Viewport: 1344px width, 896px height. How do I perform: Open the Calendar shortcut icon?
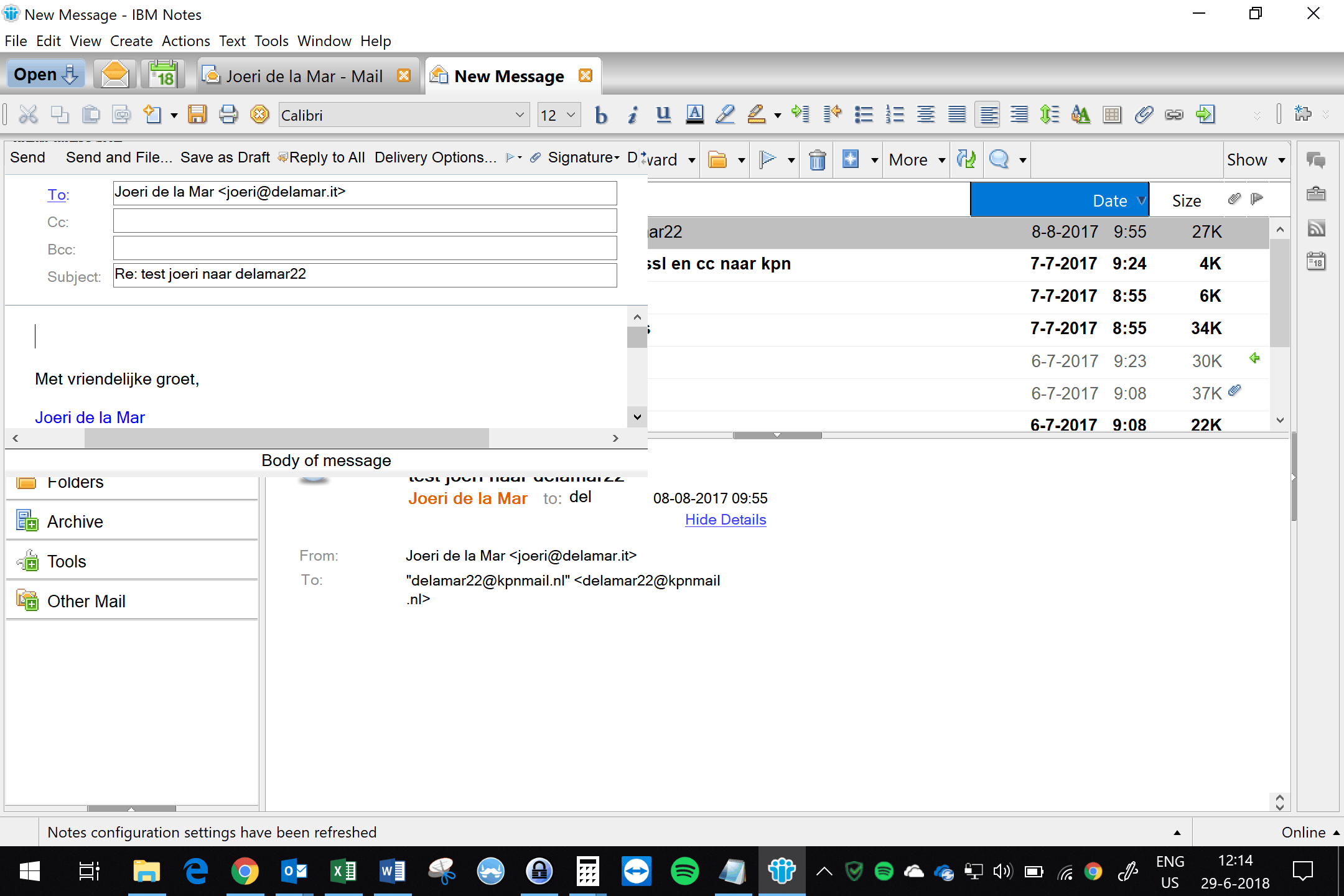(x=163, y=75)
